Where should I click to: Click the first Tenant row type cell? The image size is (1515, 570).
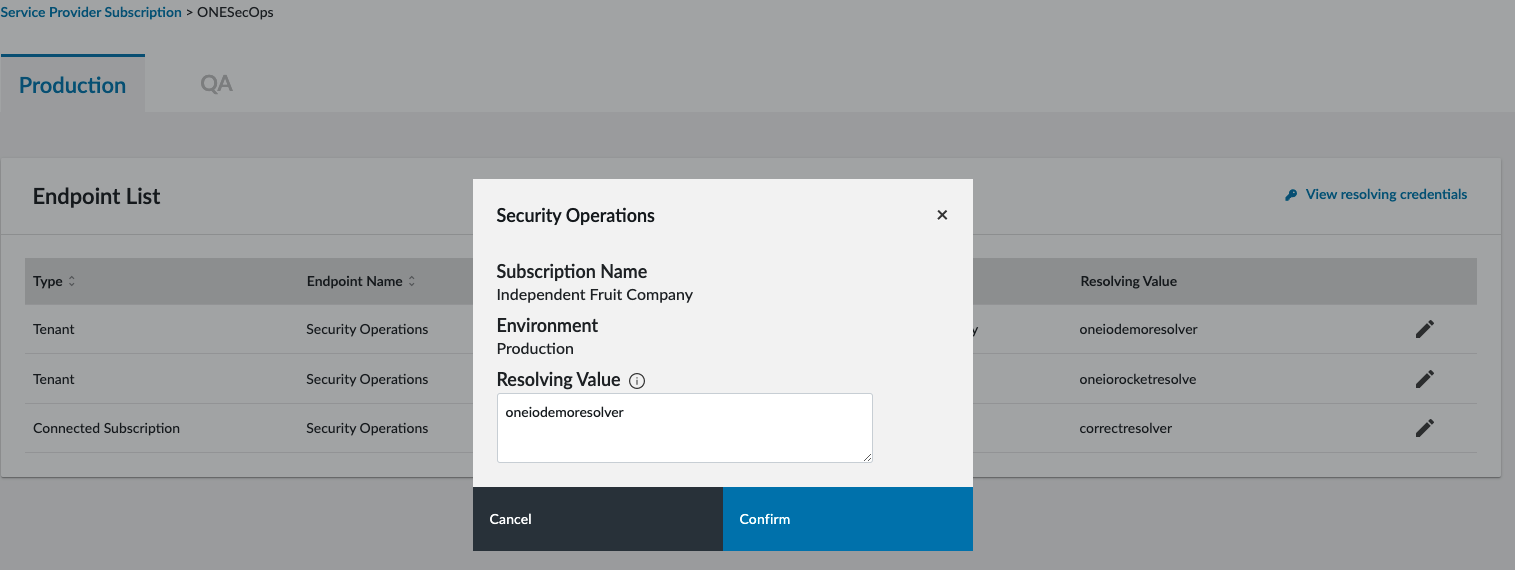coord(54,329)
